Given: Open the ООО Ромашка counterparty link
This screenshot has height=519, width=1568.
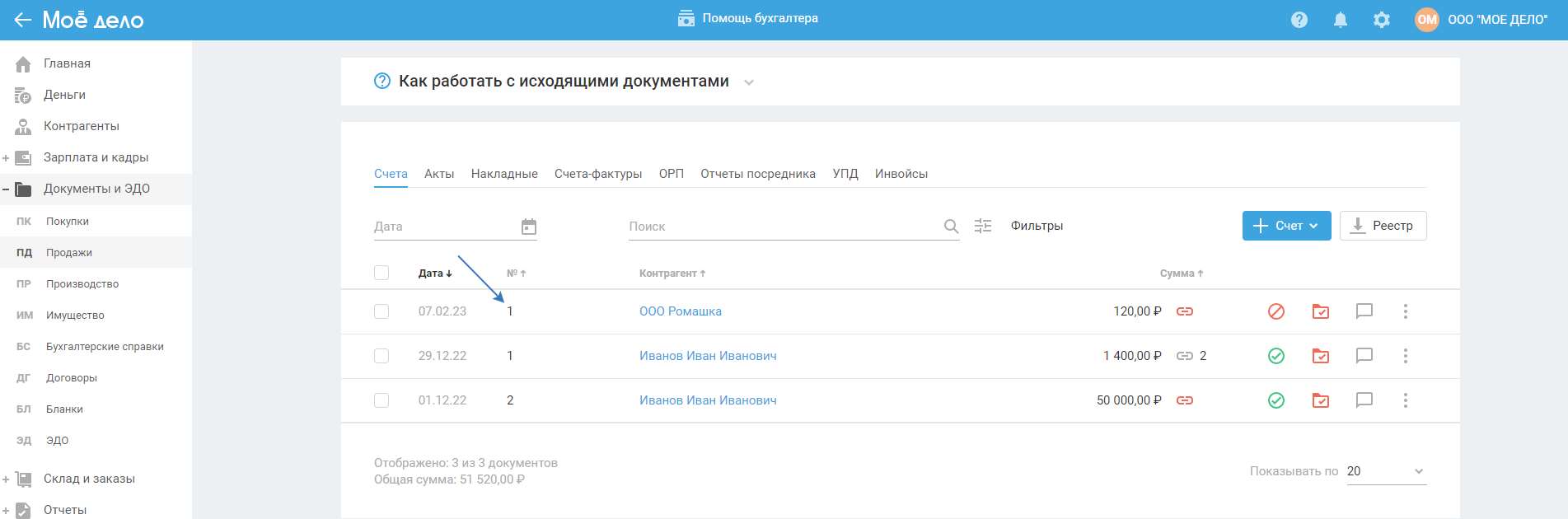Looking at the screenshot, I should (x=681, y=311).
